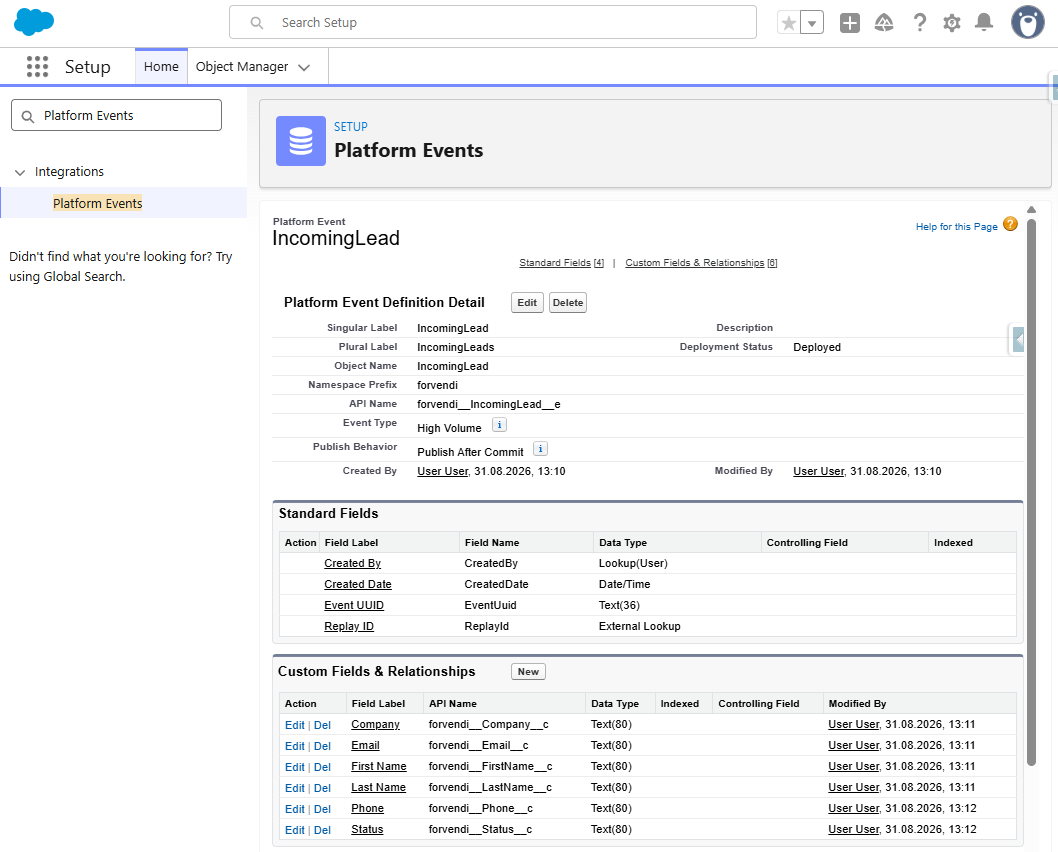Select Platform Events in the sidebar
This screenshot has width=1058, height=852.
tap(98, 204)
